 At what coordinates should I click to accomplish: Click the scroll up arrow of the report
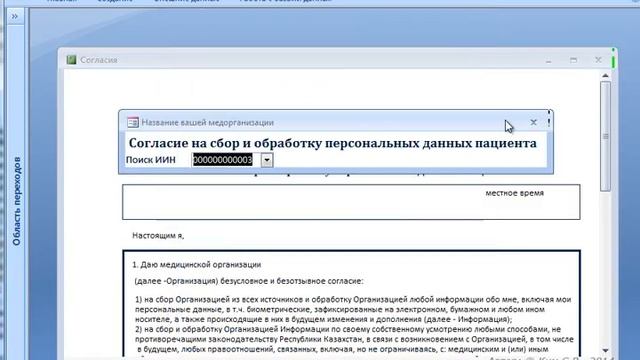pyautogui.click(x=605, y=76)
